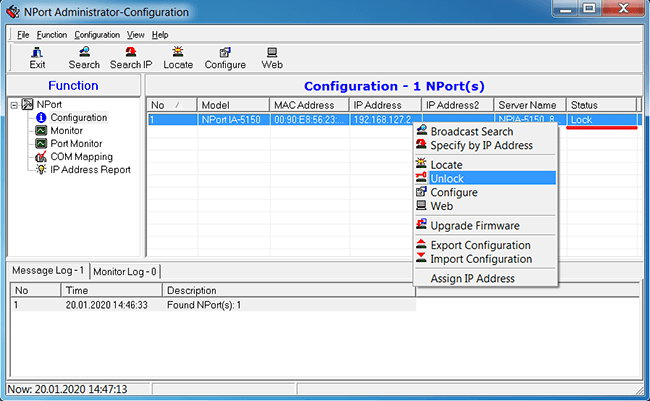Click the IP Address2 column header
The image size is (650, 401).
coord(458,105)
